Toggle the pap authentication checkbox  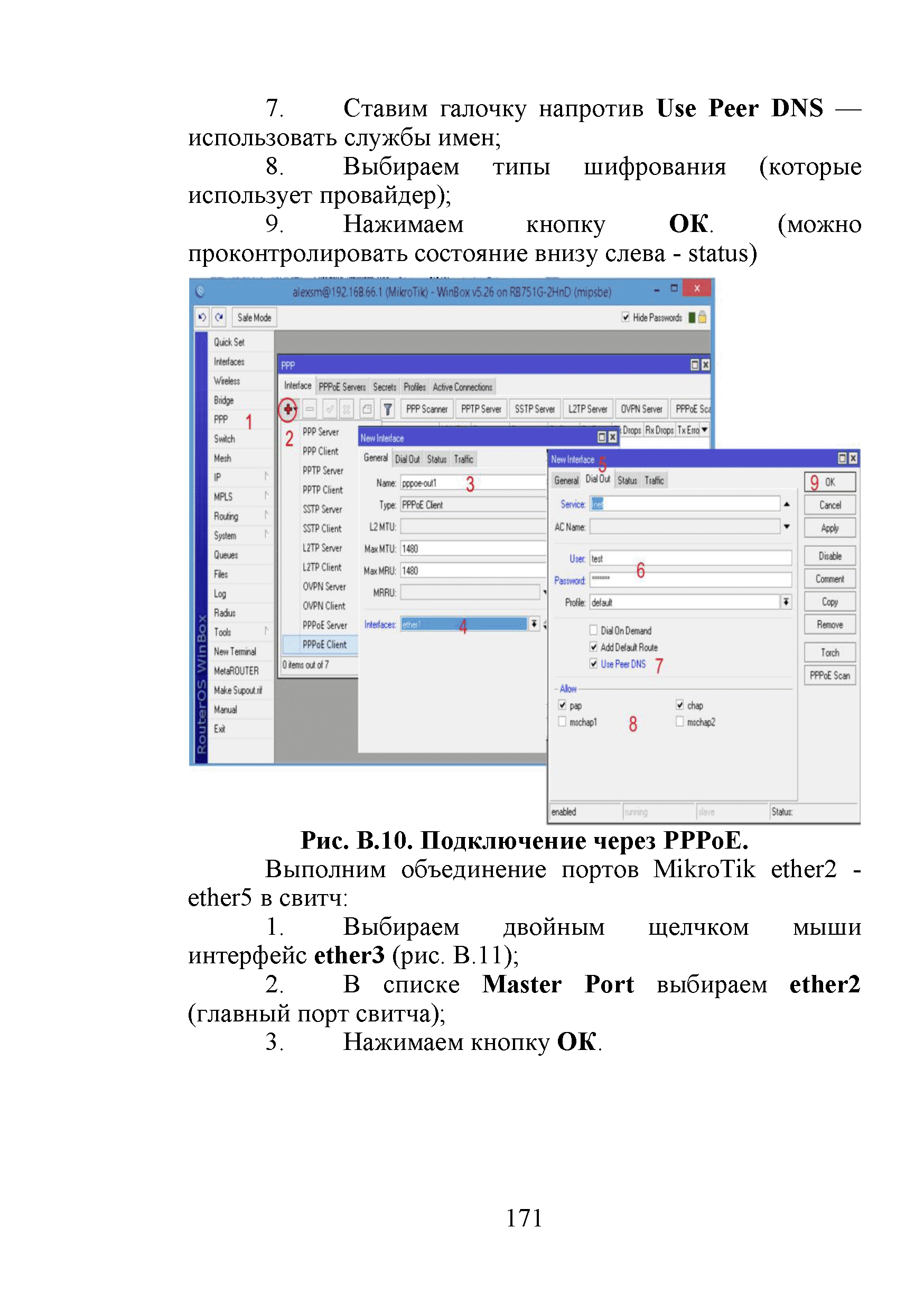click(563, 705)
